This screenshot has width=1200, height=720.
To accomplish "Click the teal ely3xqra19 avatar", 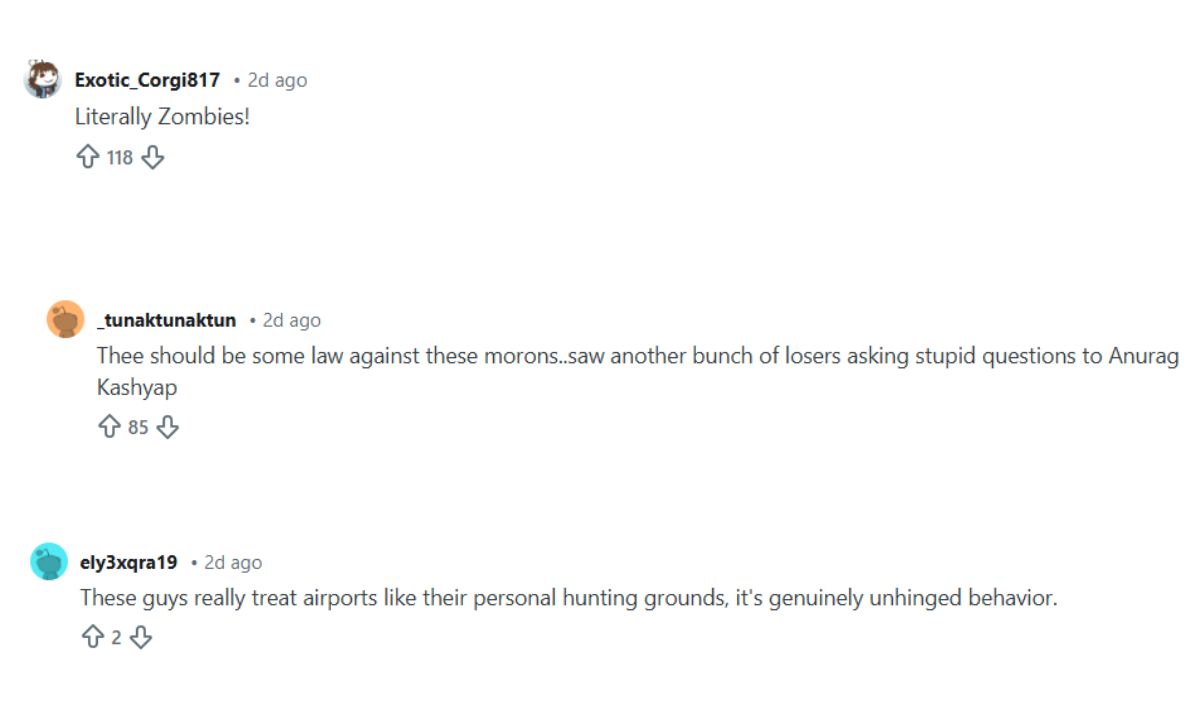I will pyautogui.click(x=49, y=562).
